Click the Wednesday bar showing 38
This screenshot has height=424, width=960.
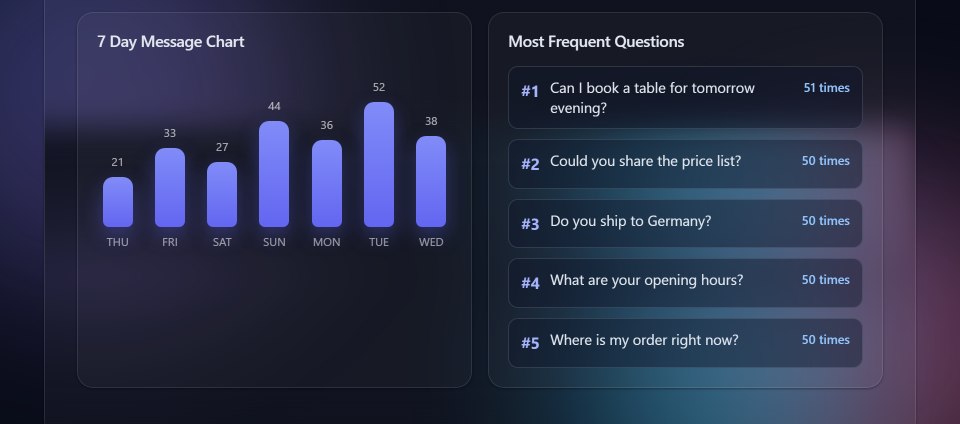click(431, 181)
